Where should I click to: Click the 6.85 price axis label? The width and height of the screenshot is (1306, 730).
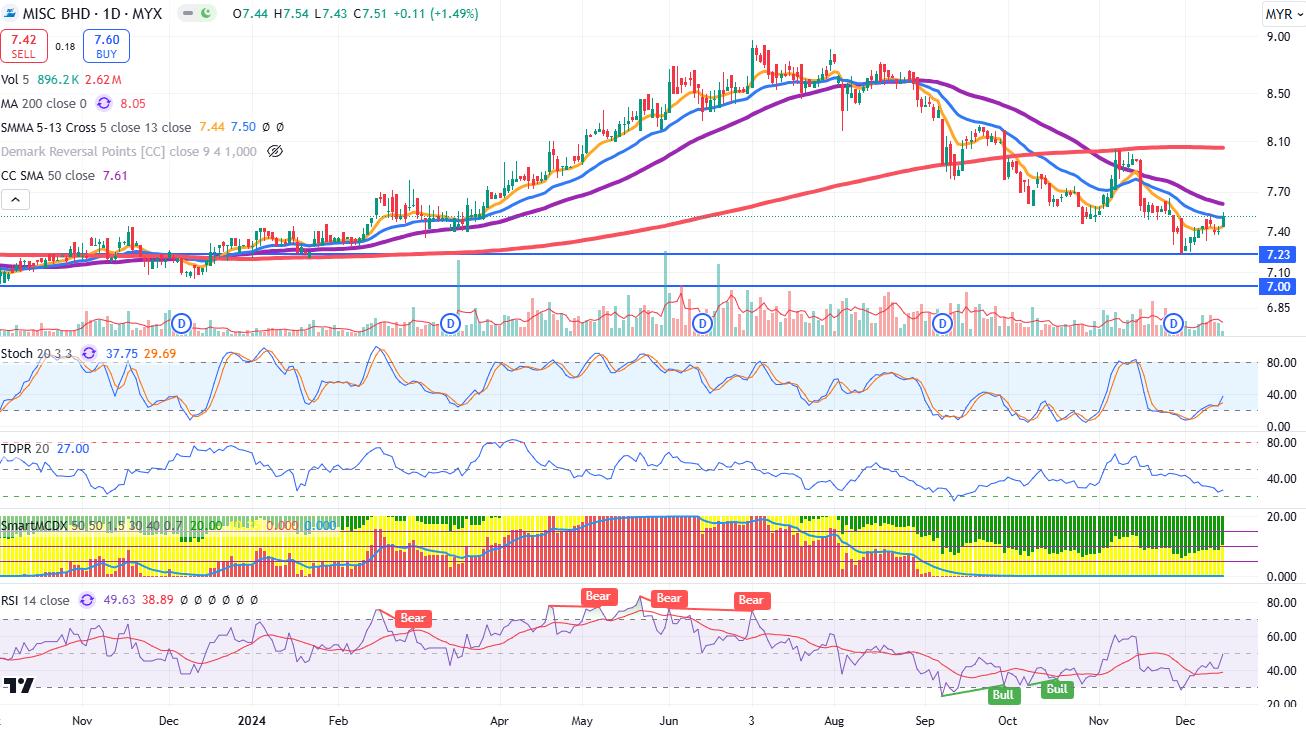tap(1279, 308)
